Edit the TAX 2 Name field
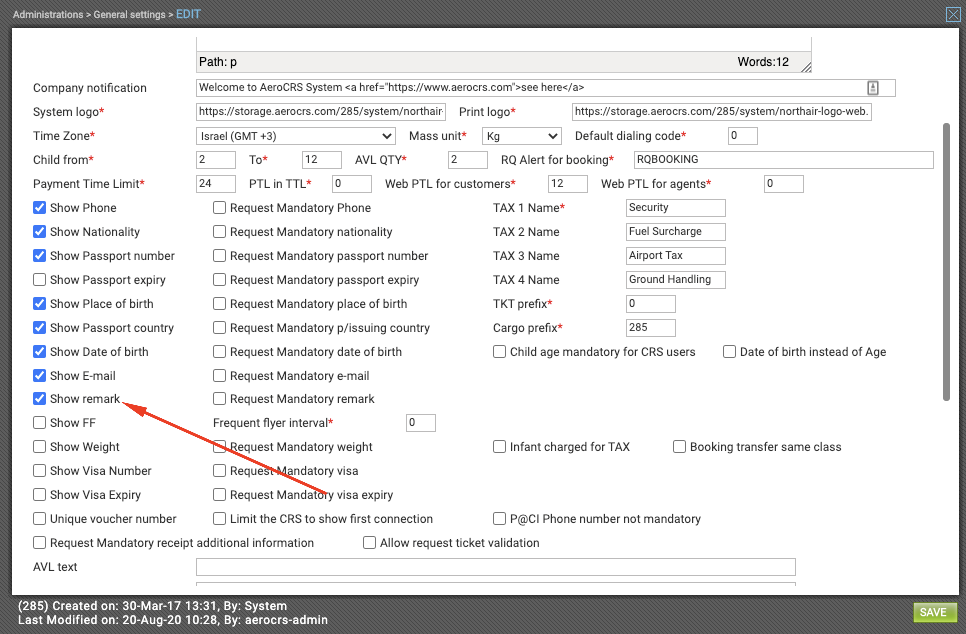This screenshot has height=634, width=966. 676,232
